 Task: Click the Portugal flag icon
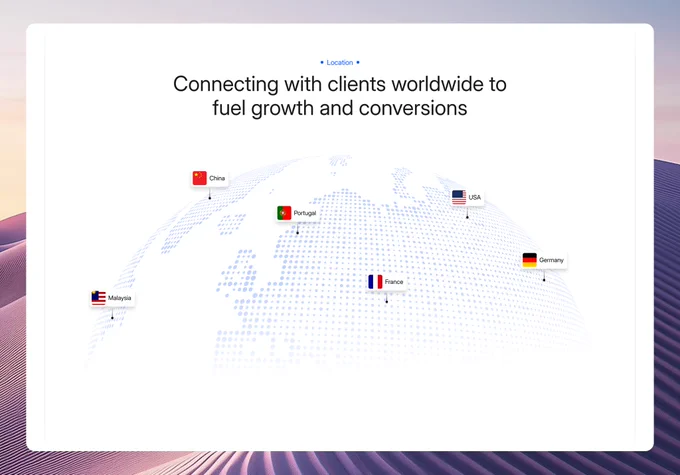(284, 213)
